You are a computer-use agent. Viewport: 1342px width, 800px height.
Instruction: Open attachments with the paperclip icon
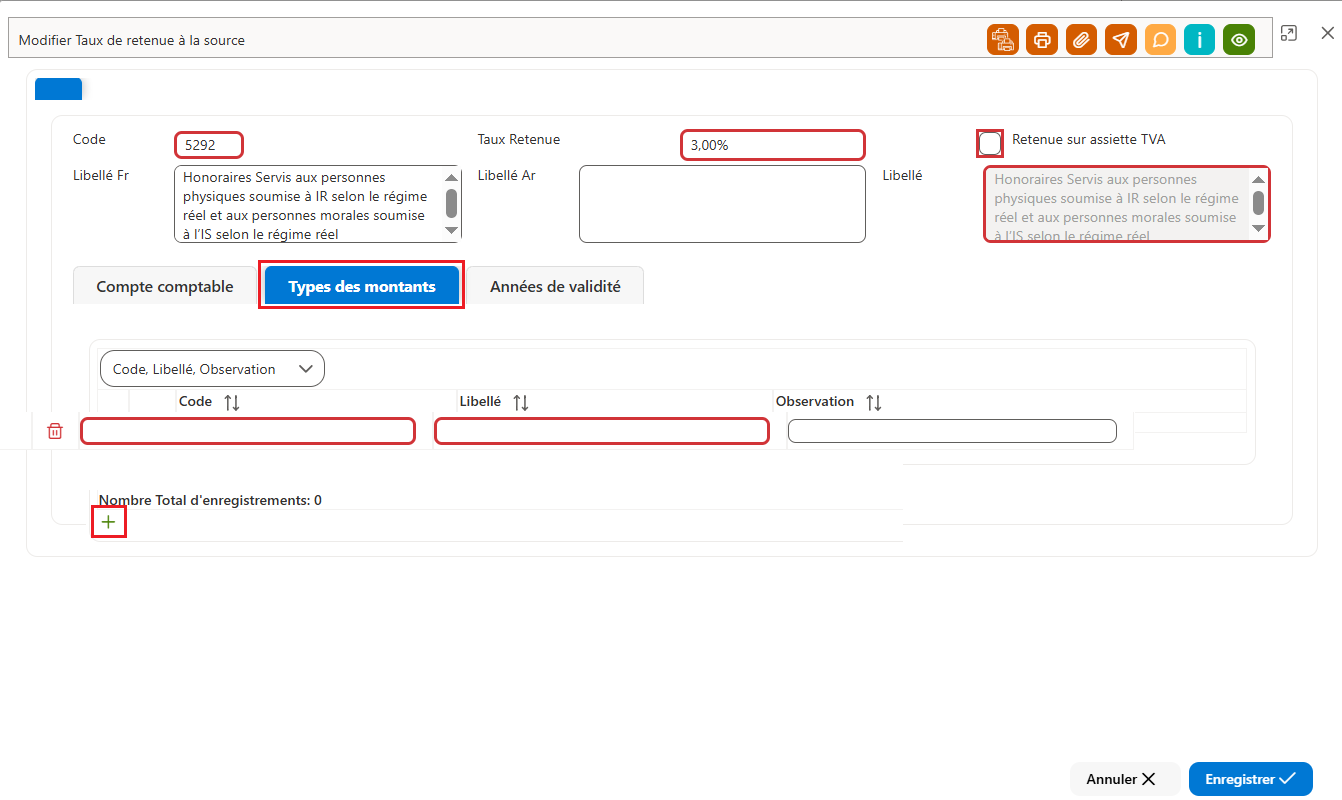(x=1081, y=40)
